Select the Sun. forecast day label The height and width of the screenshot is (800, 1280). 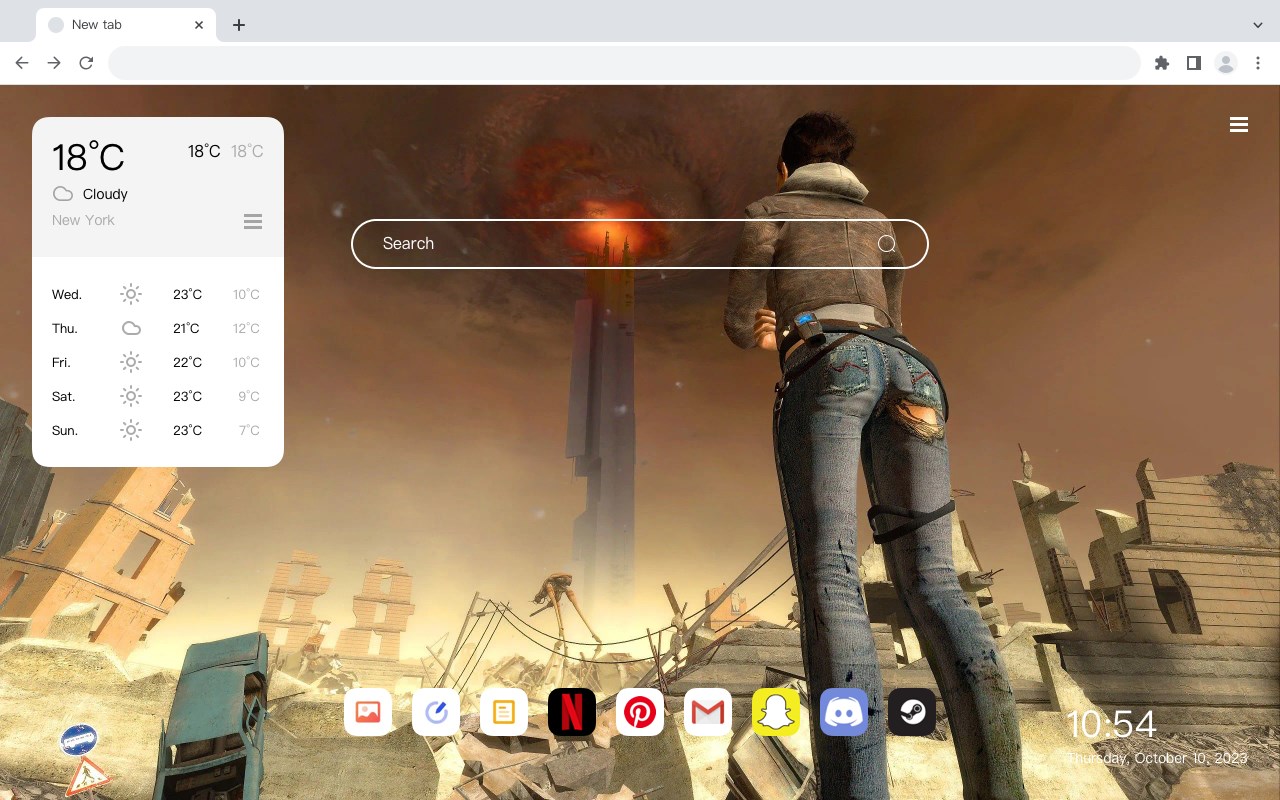[x=65, y=430]
